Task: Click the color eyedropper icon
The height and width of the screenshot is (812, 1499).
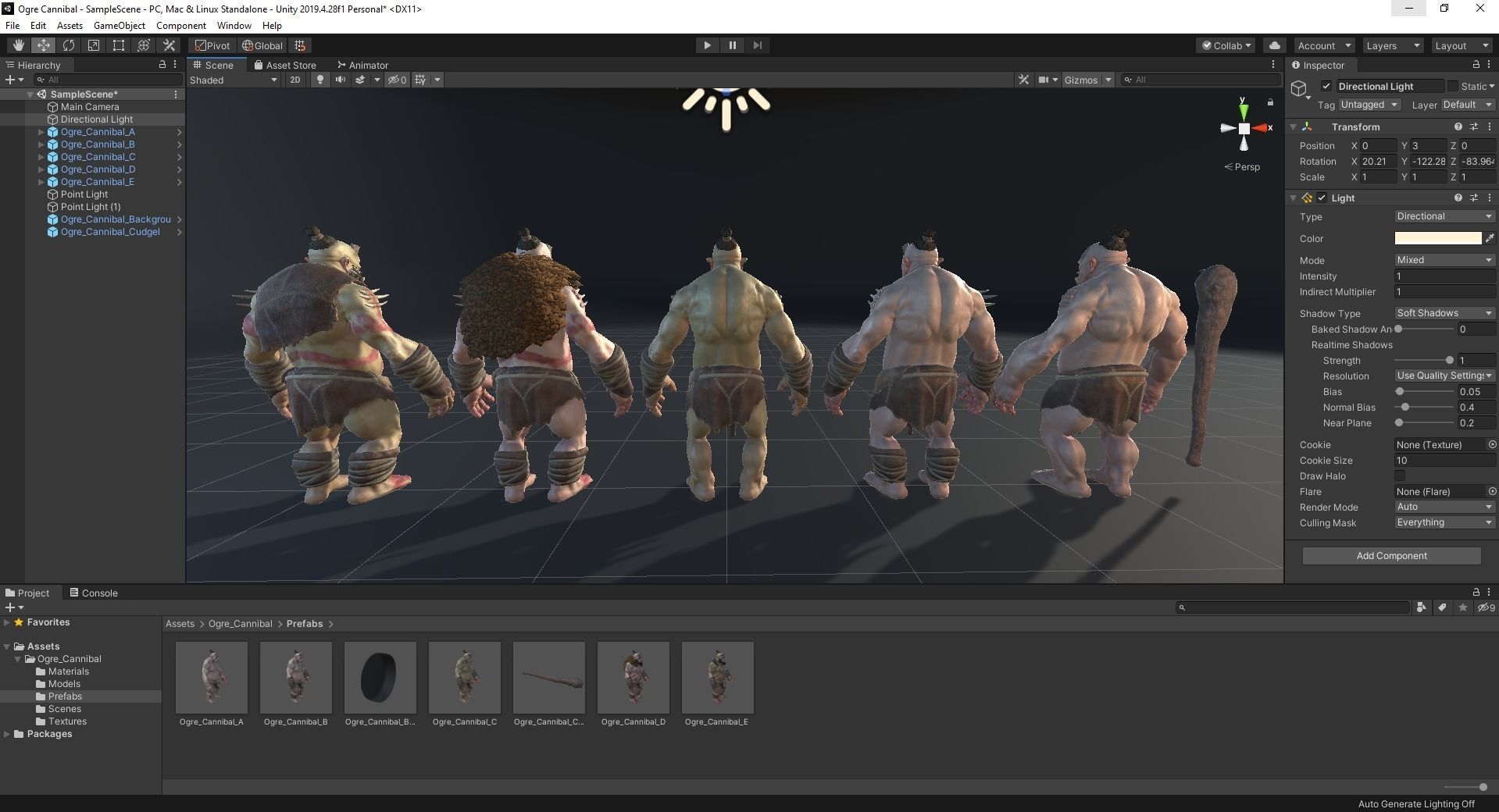Action: 1490,238
